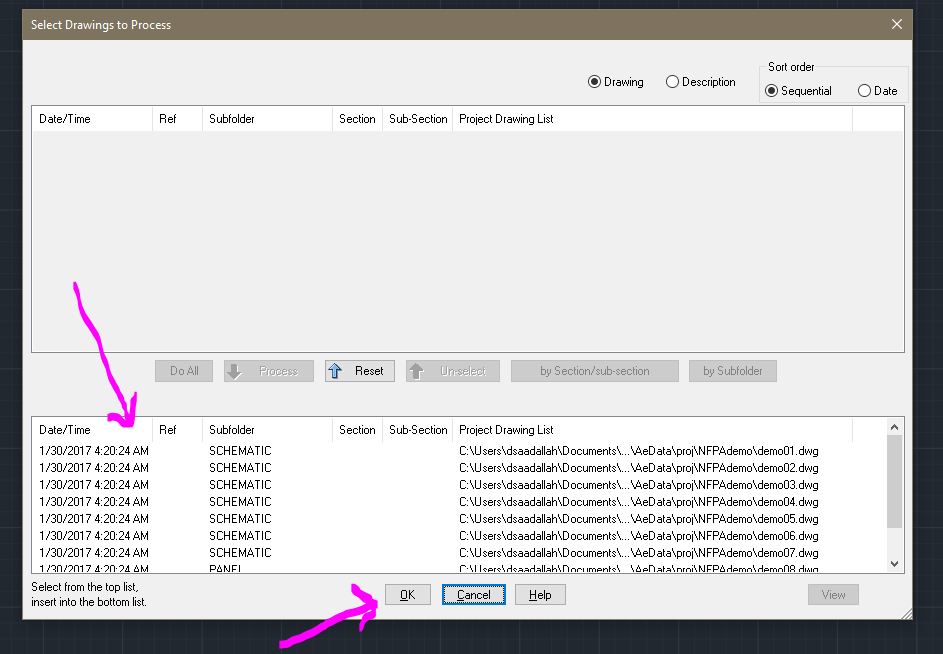Confirm selection with OK
The width and height of the screenshot is (943, 654).
coord(407,594)
